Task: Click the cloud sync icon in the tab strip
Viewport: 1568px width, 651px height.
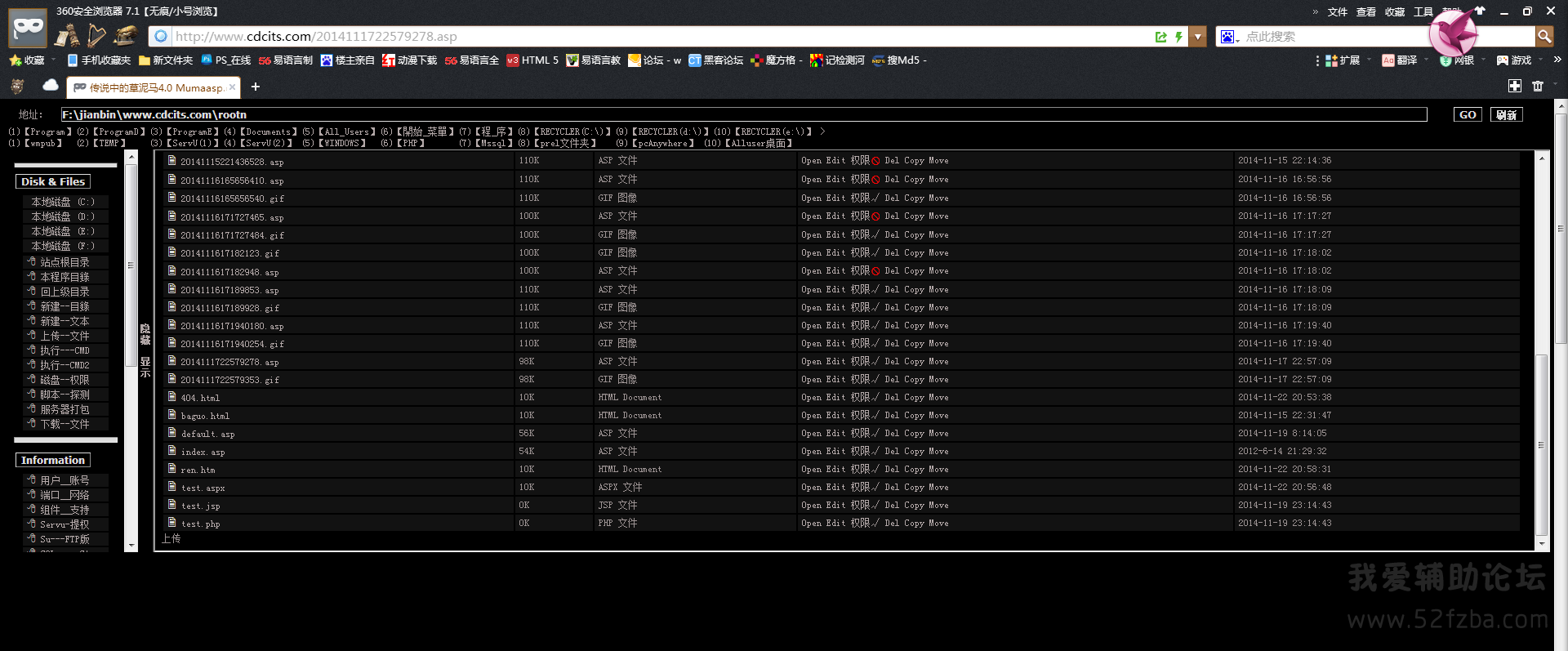Action: tap(51, 86)
